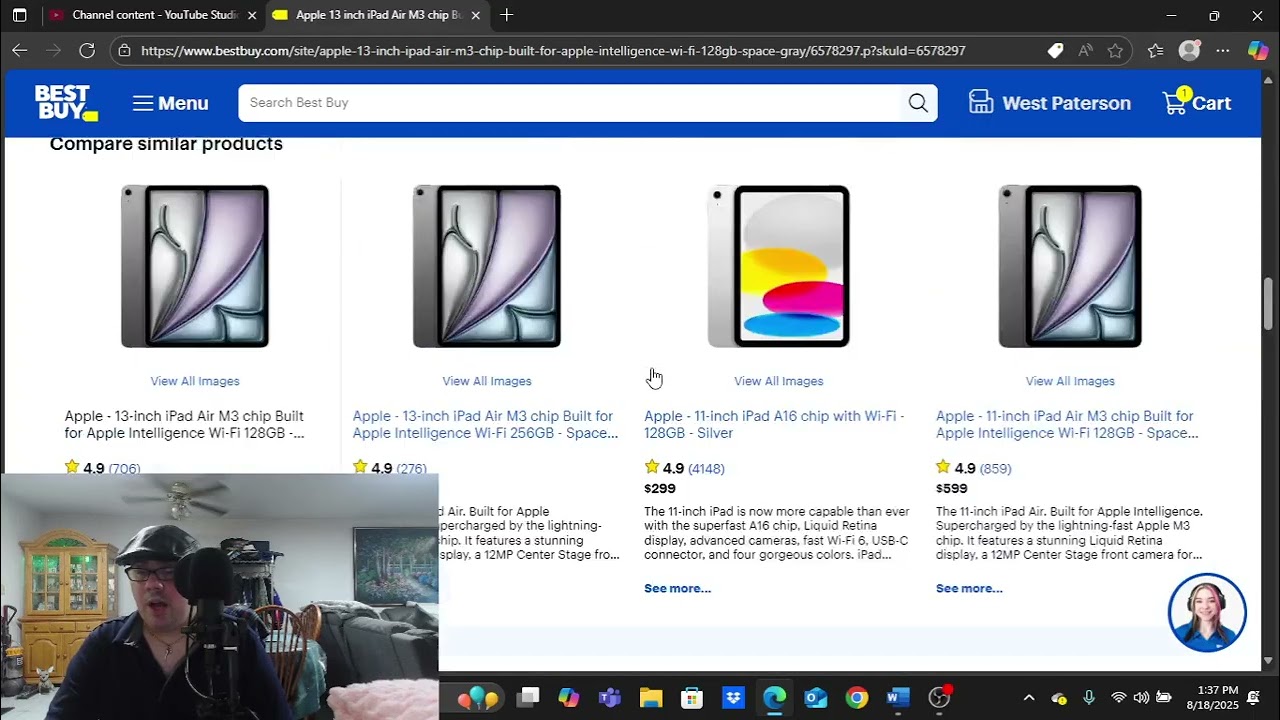Close the Apple iPad Air tab
This screenshot has height=720, width=1280.
click(475, 15)
